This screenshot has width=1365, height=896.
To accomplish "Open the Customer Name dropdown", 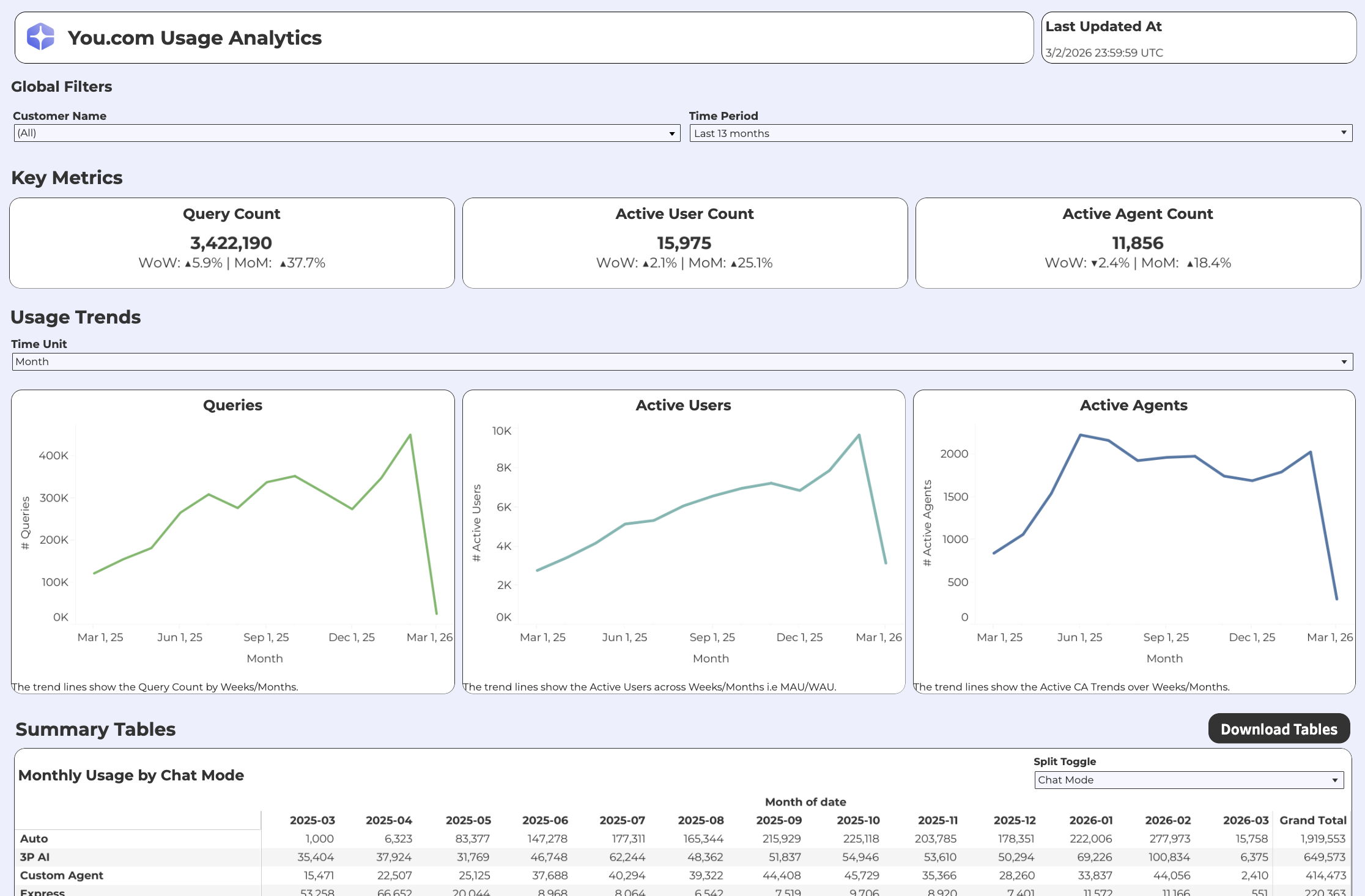I will 347,133.
